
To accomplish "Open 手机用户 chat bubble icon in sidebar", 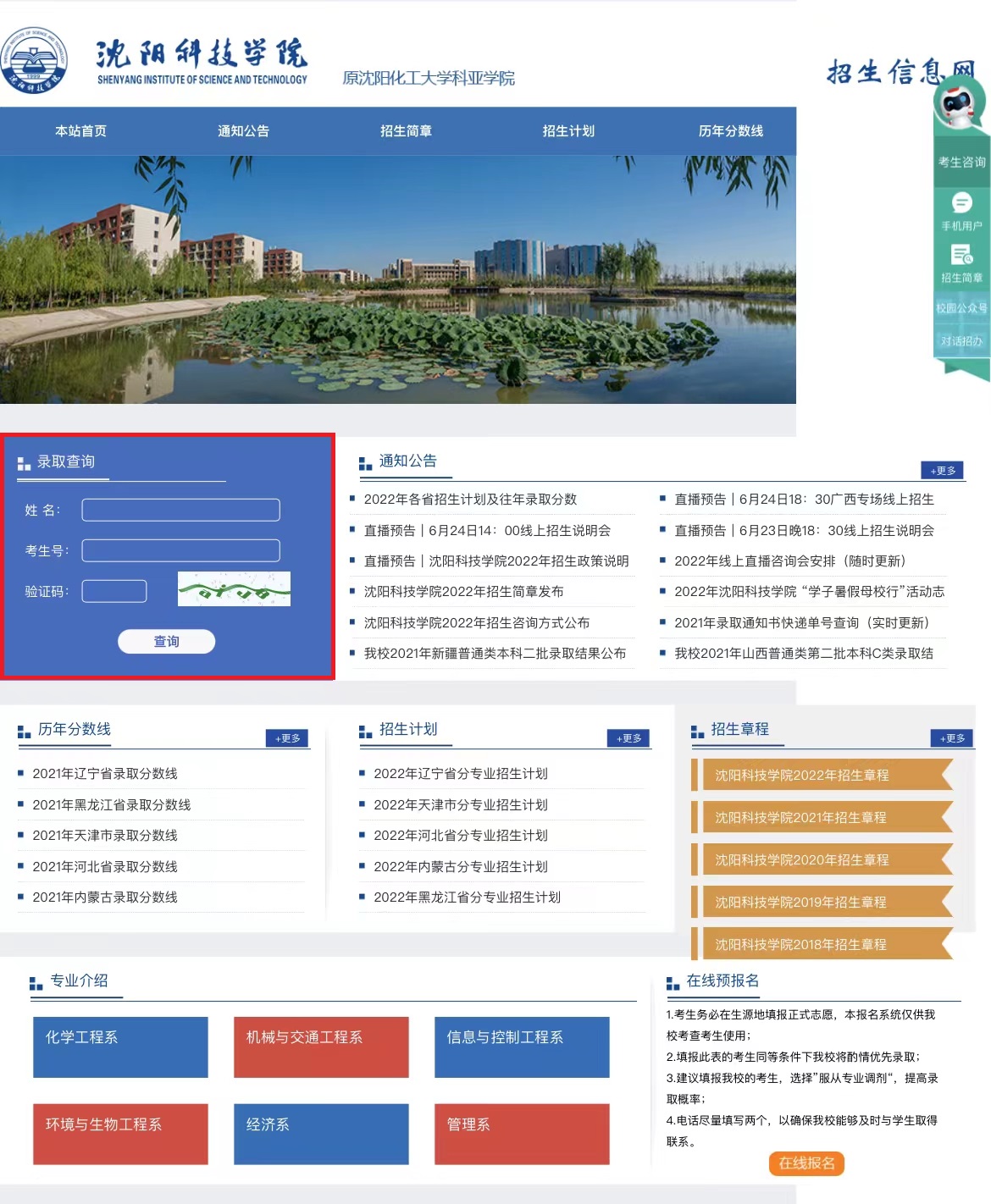I will click(x=961, y=203).
